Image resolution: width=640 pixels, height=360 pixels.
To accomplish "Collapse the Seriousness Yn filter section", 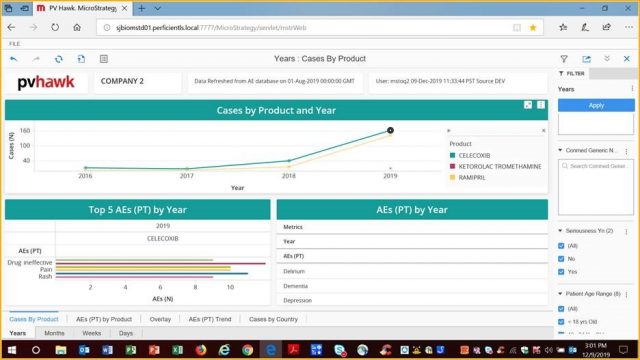I will [560, 231].
